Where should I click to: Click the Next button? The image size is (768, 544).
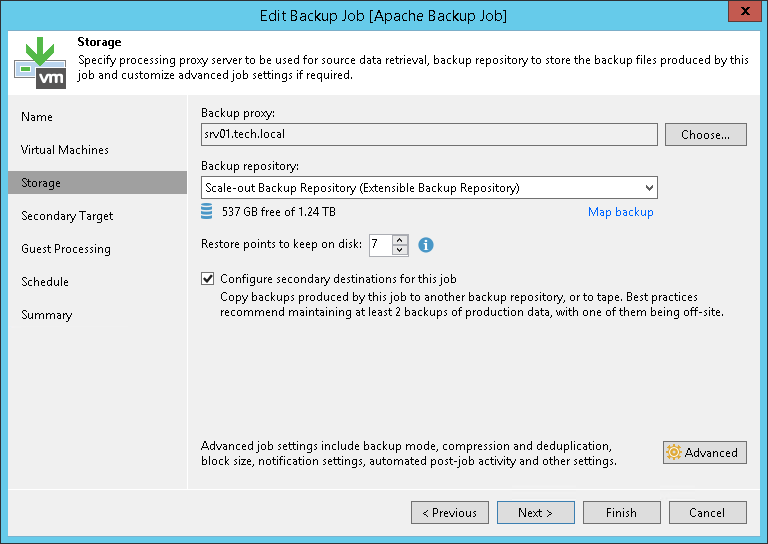[x=535, y=513]
